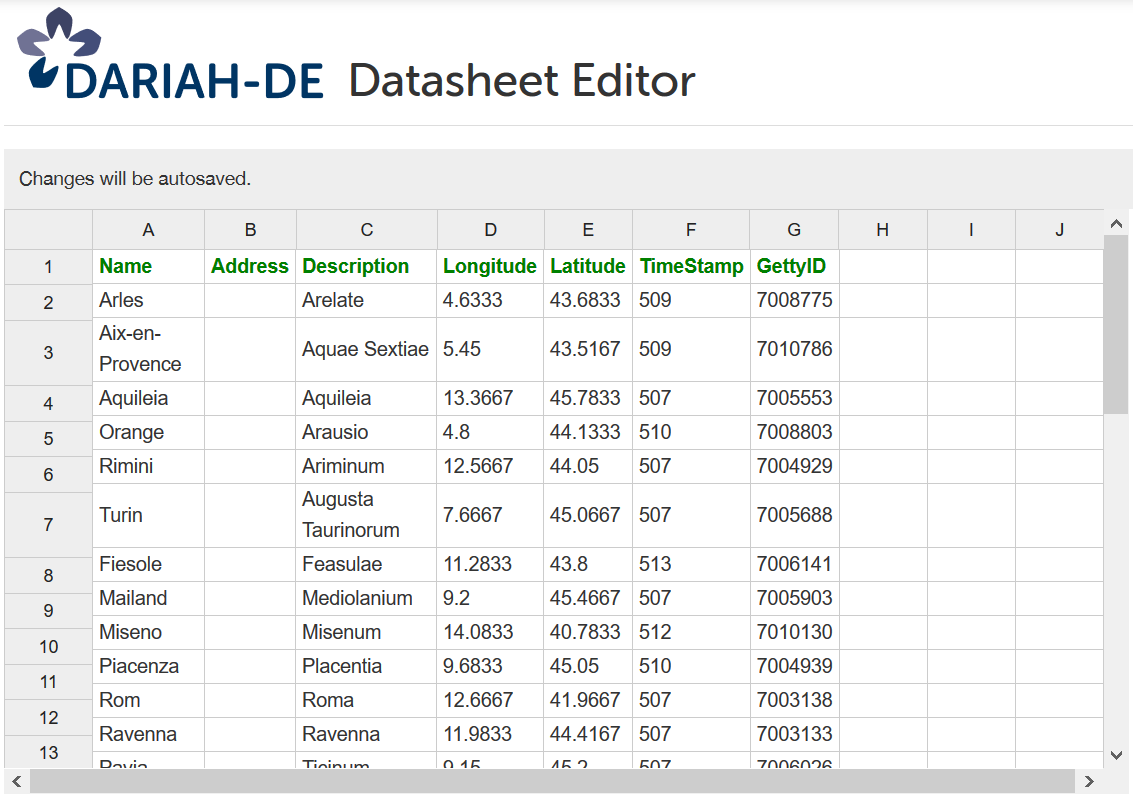Viewport: 1133px width, 795px height.
Task: Select GettyID 7003133 cell
Action: pyautogui.click(x=794, y=734)
